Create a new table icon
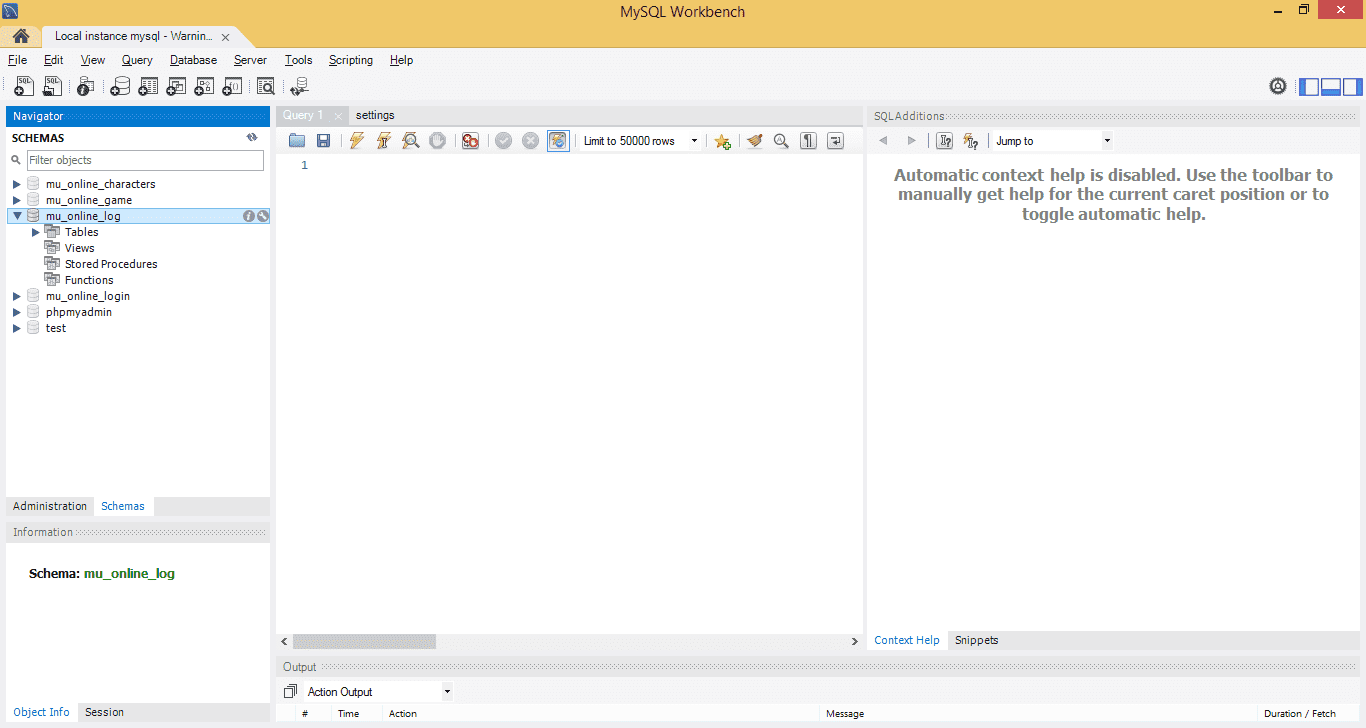This screenshot has height=728, width=1366. 148,87
